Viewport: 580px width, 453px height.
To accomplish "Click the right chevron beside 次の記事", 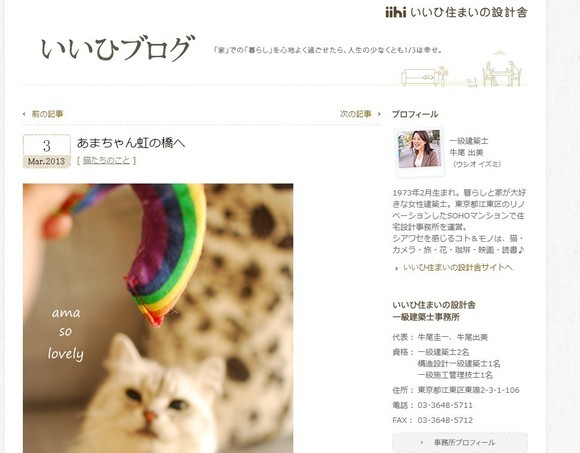I will (379, 114).
